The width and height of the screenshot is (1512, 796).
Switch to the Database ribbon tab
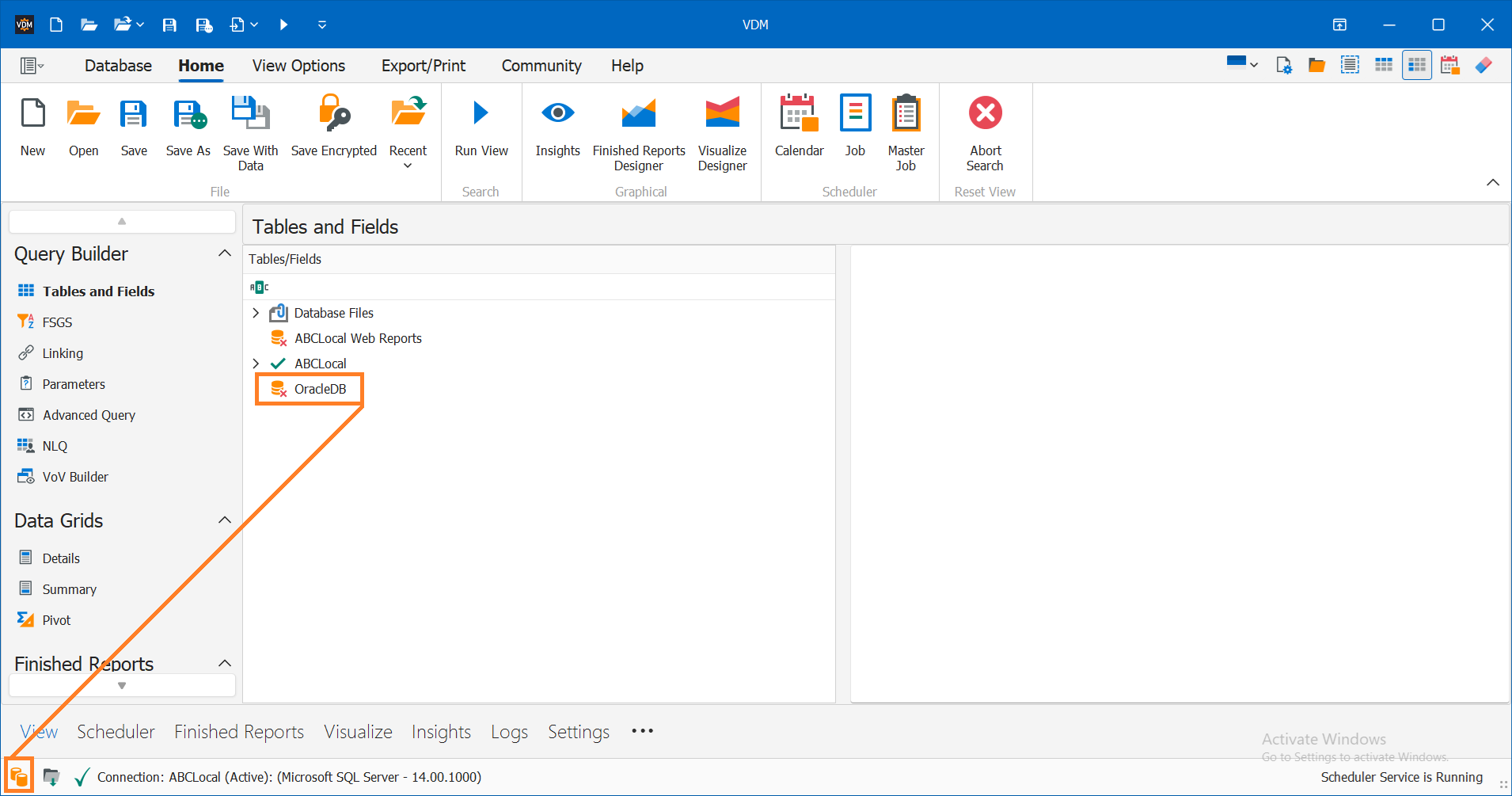(x=118, y=66)
